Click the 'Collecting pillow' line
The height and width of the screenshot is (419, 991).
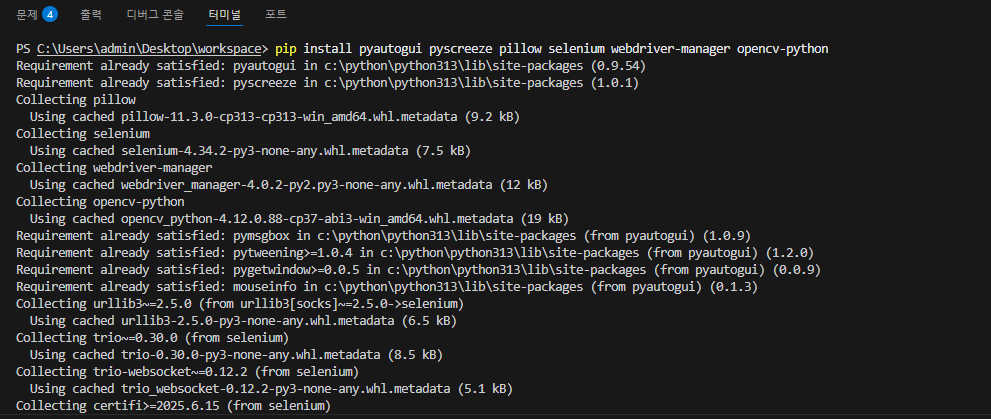[76, 100]
